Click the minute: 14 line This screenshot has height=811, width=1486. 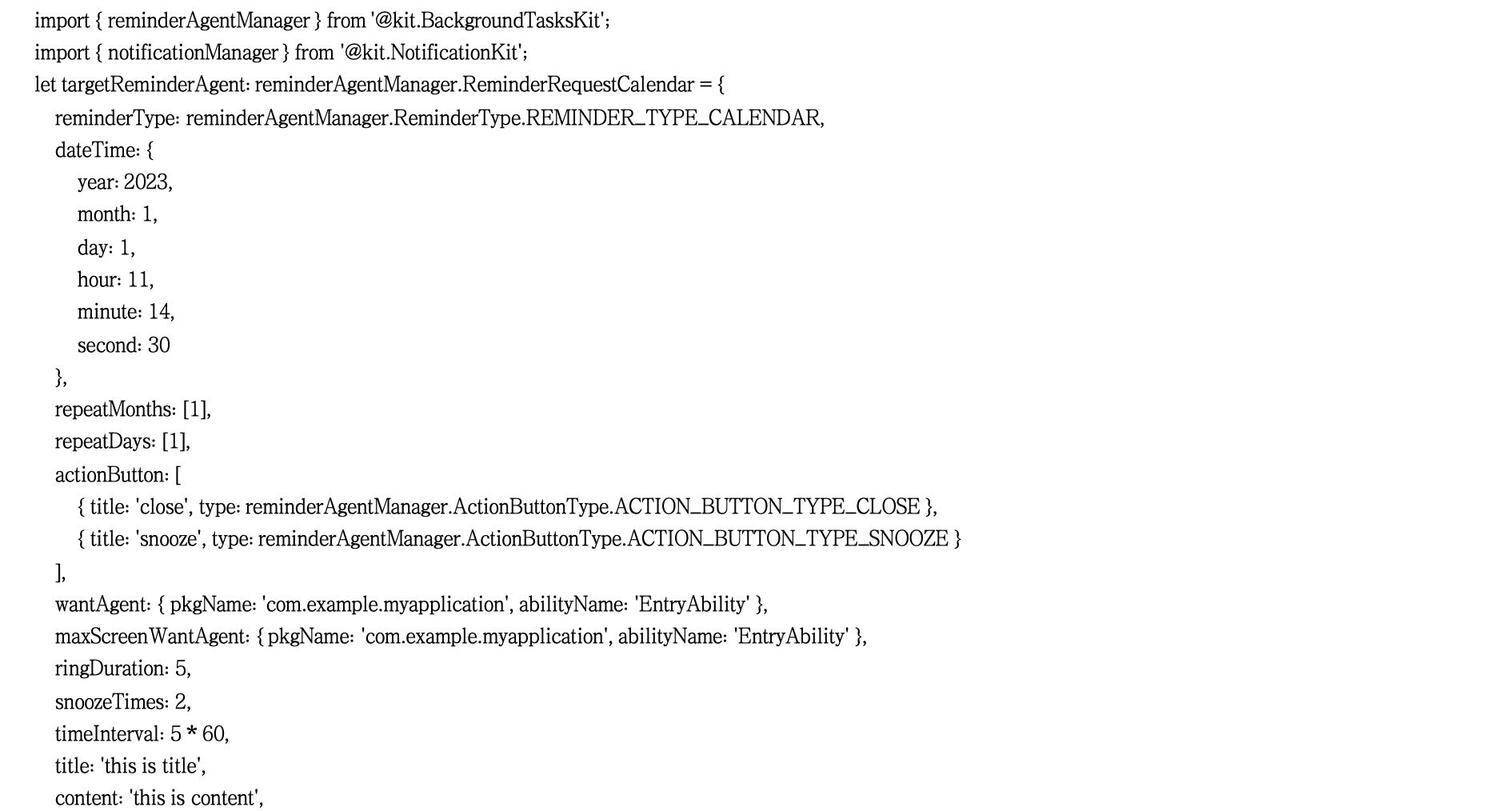(x=126, y=313)
